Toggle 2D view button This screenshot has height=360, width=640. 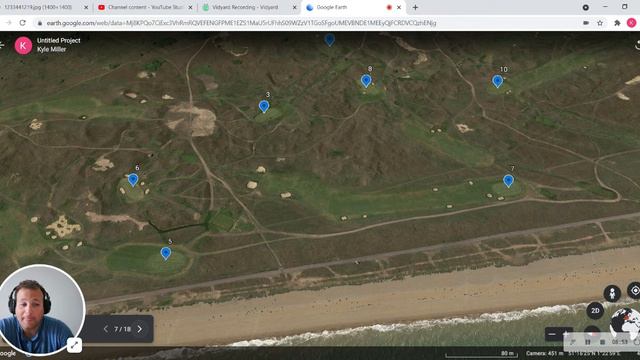pos(595,311)
